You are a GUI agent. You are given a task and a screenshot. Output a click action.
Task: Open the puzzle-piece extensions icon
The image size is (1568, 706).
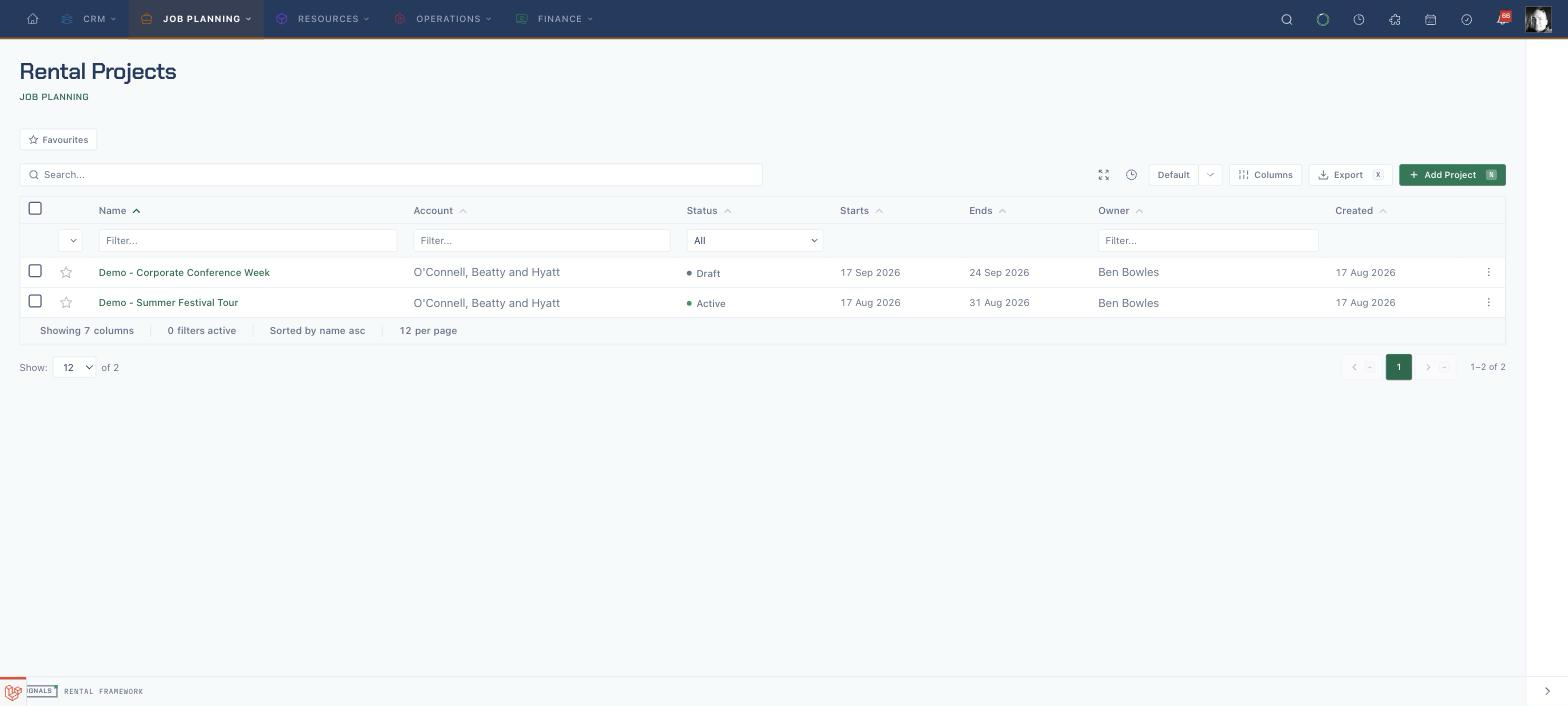pos(1395,19)
